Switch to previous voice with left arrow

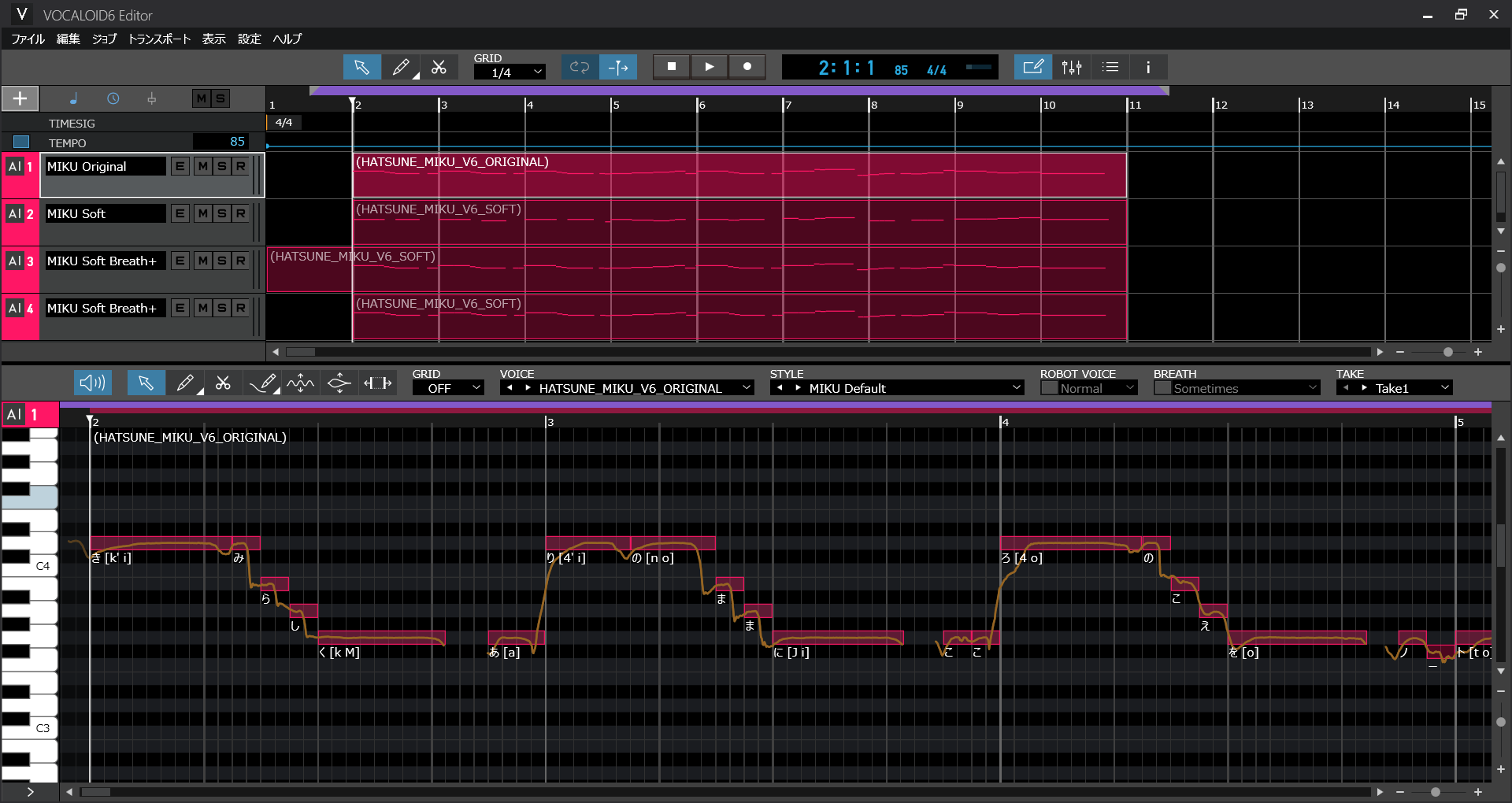coord(510,388)
